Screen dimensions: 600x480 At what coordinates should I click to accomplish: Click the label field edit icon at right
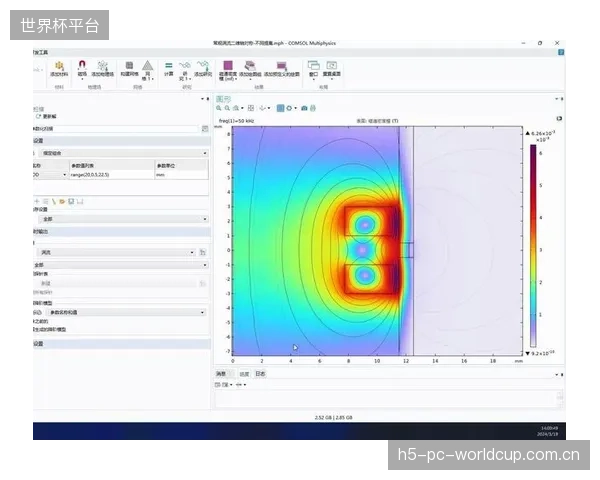[205, 129]
